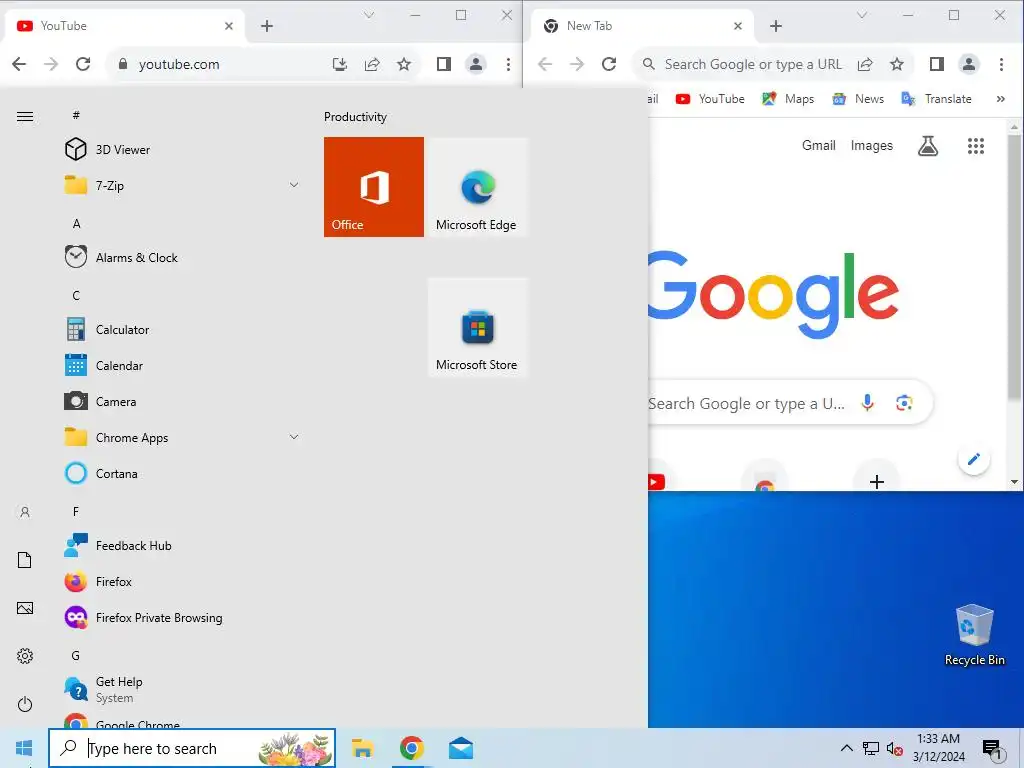Image resolution: width=1024 pixels, height=768 pixels.
Task: Show hidden system tray icons
Action: pyautogui.click(x=846, y=748)
